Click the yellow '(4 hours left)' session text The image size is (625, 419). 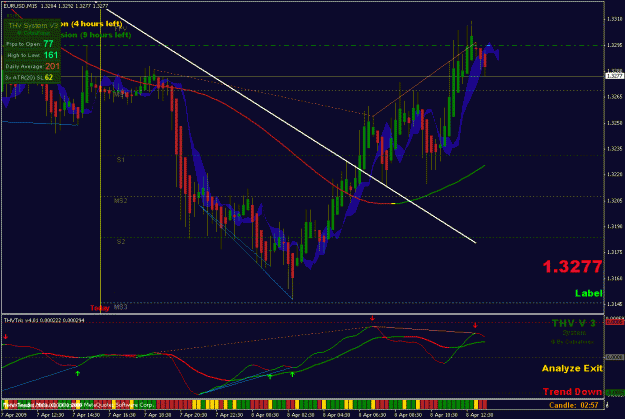coord(96,24)
